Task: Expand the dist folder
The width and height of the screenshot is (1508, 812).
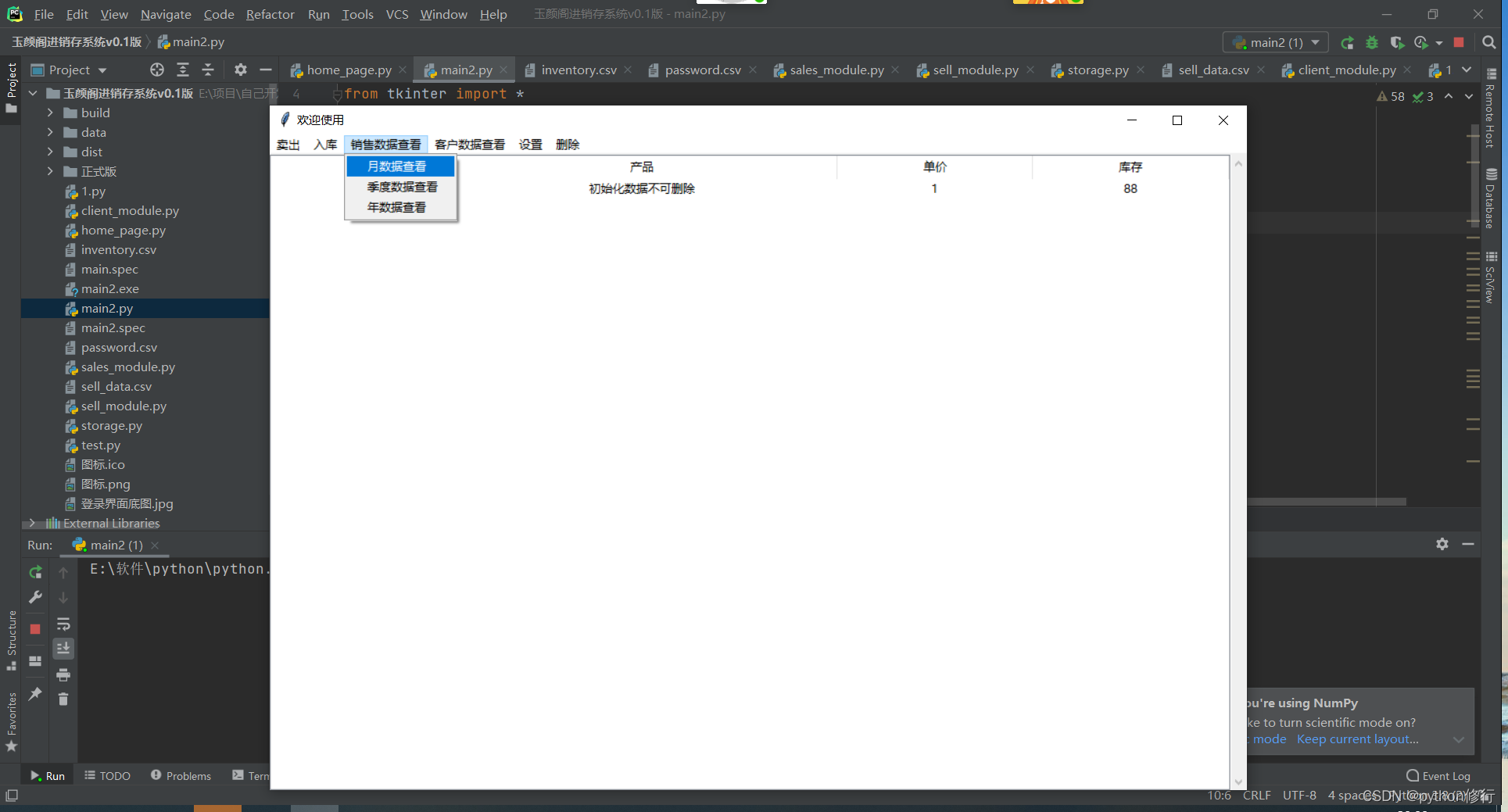Action: [50, 152]
